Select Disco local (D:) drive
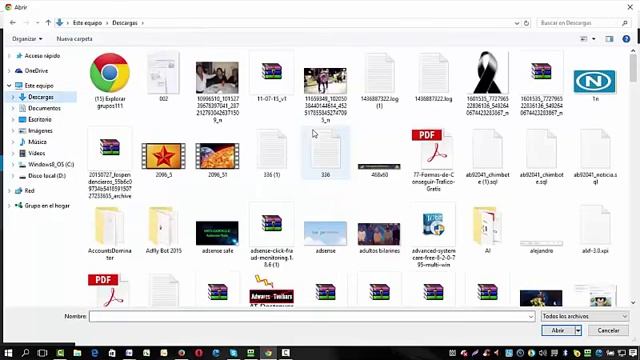This screenshot has height=360, width=640. [x=47, y=176]
